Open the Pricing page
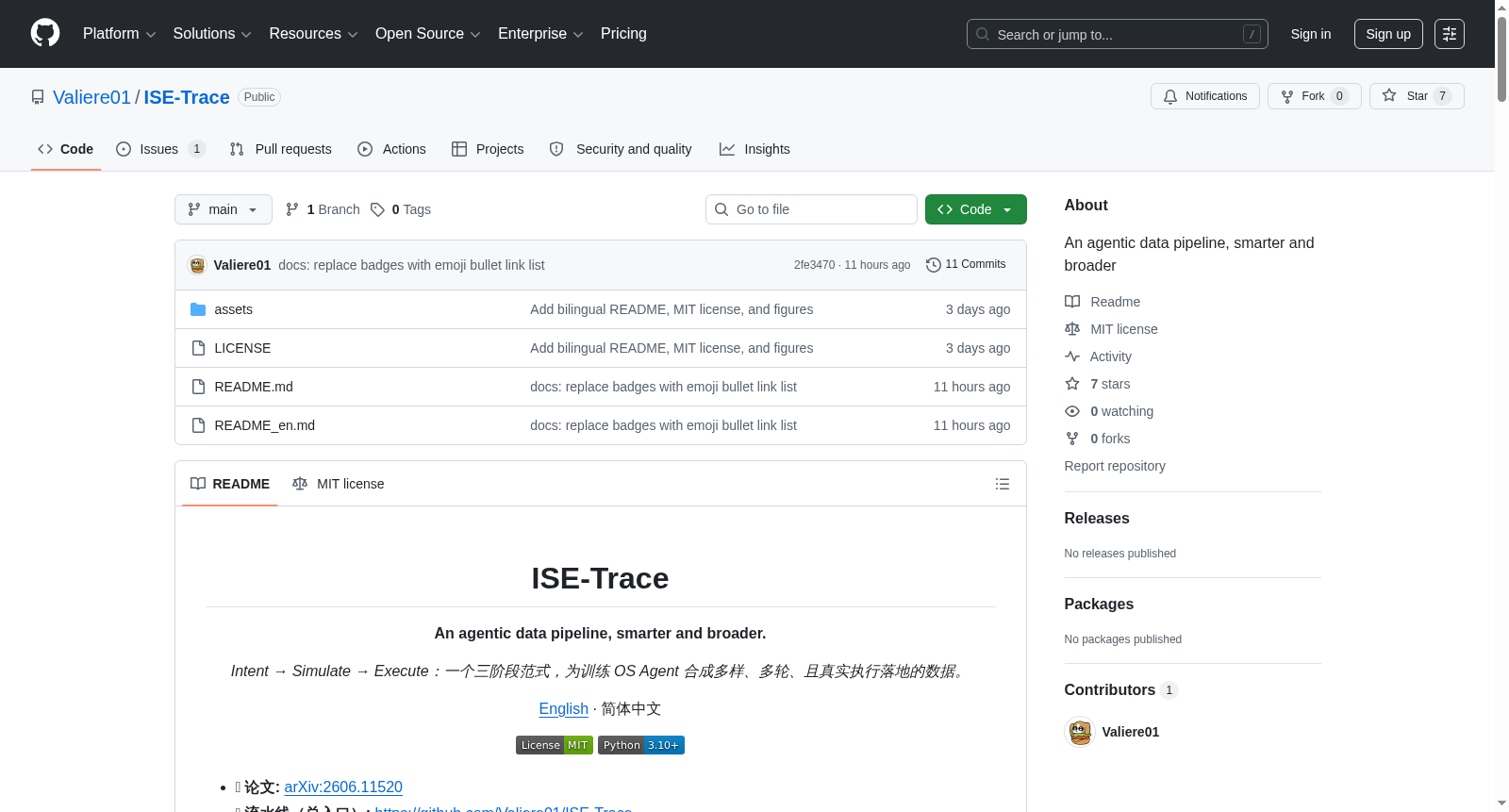1509x812 pixels. click(623, 34)
